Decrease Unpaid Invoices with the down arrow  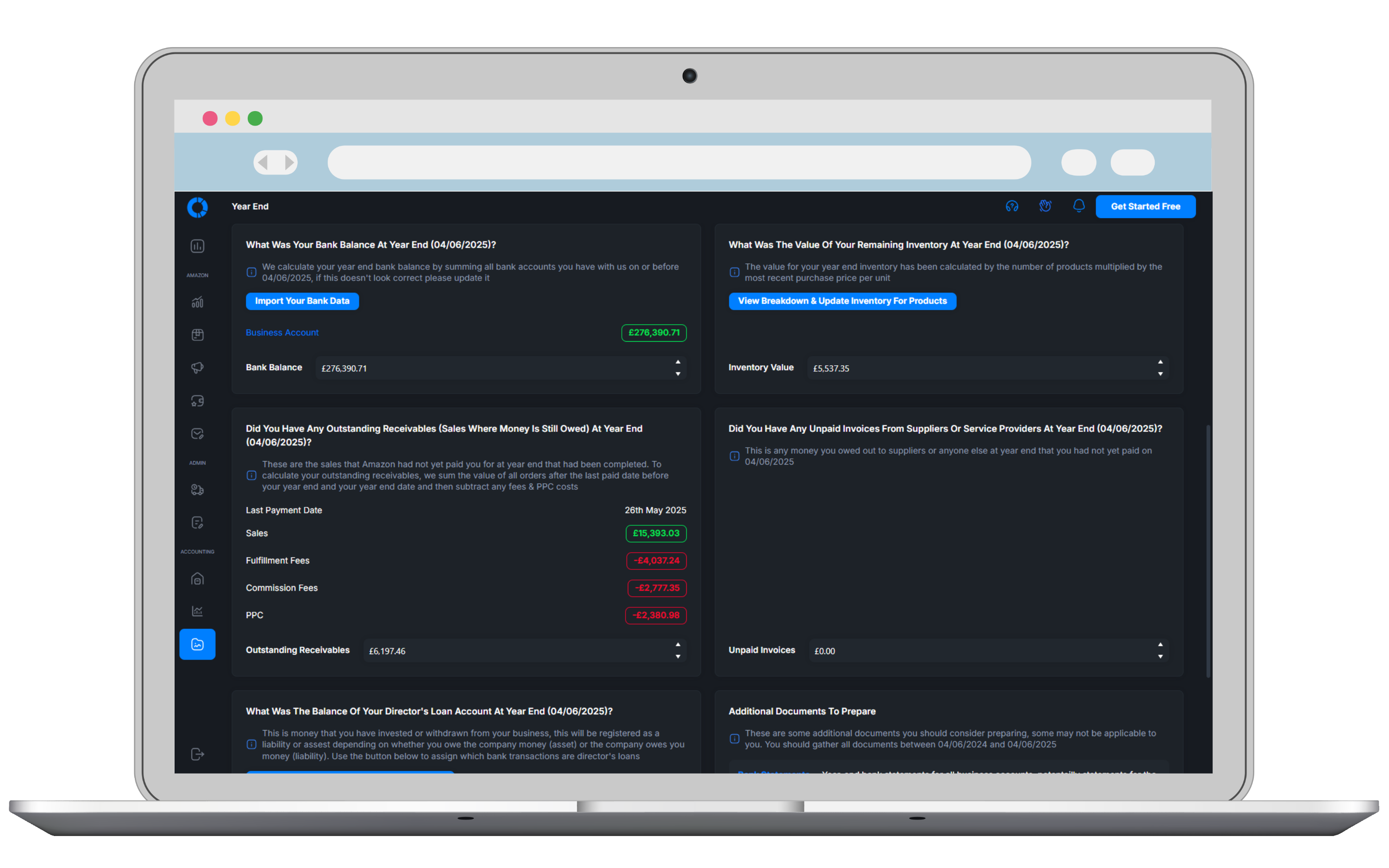pos(1161,656)
